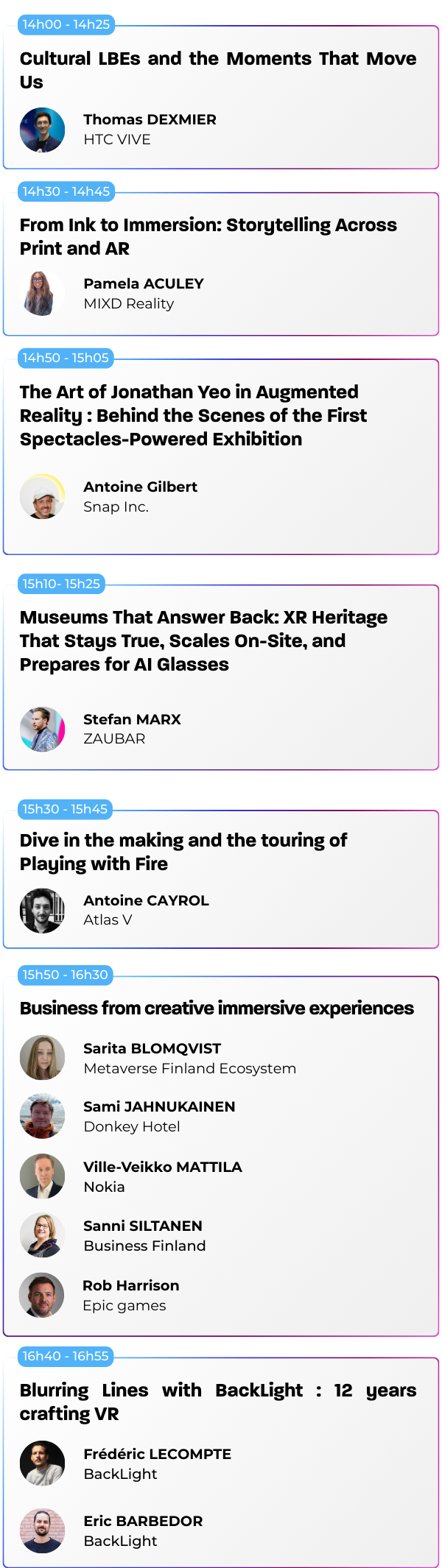This screenshot has width=442, height=1568.
Task: Open Business from creative immersive experiences
Action: (217, 1008)
